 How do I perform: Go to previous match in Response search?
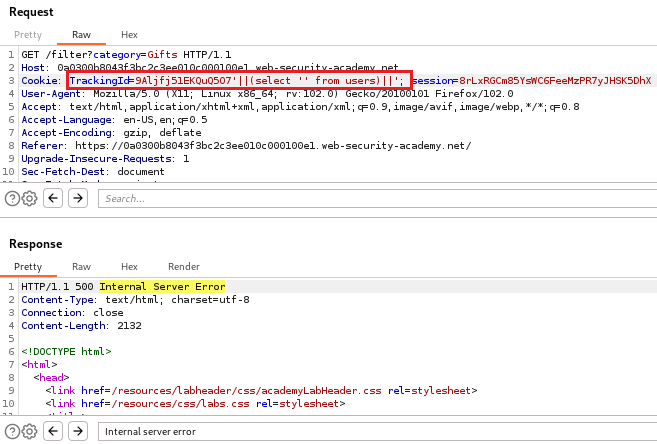(53, 431)
